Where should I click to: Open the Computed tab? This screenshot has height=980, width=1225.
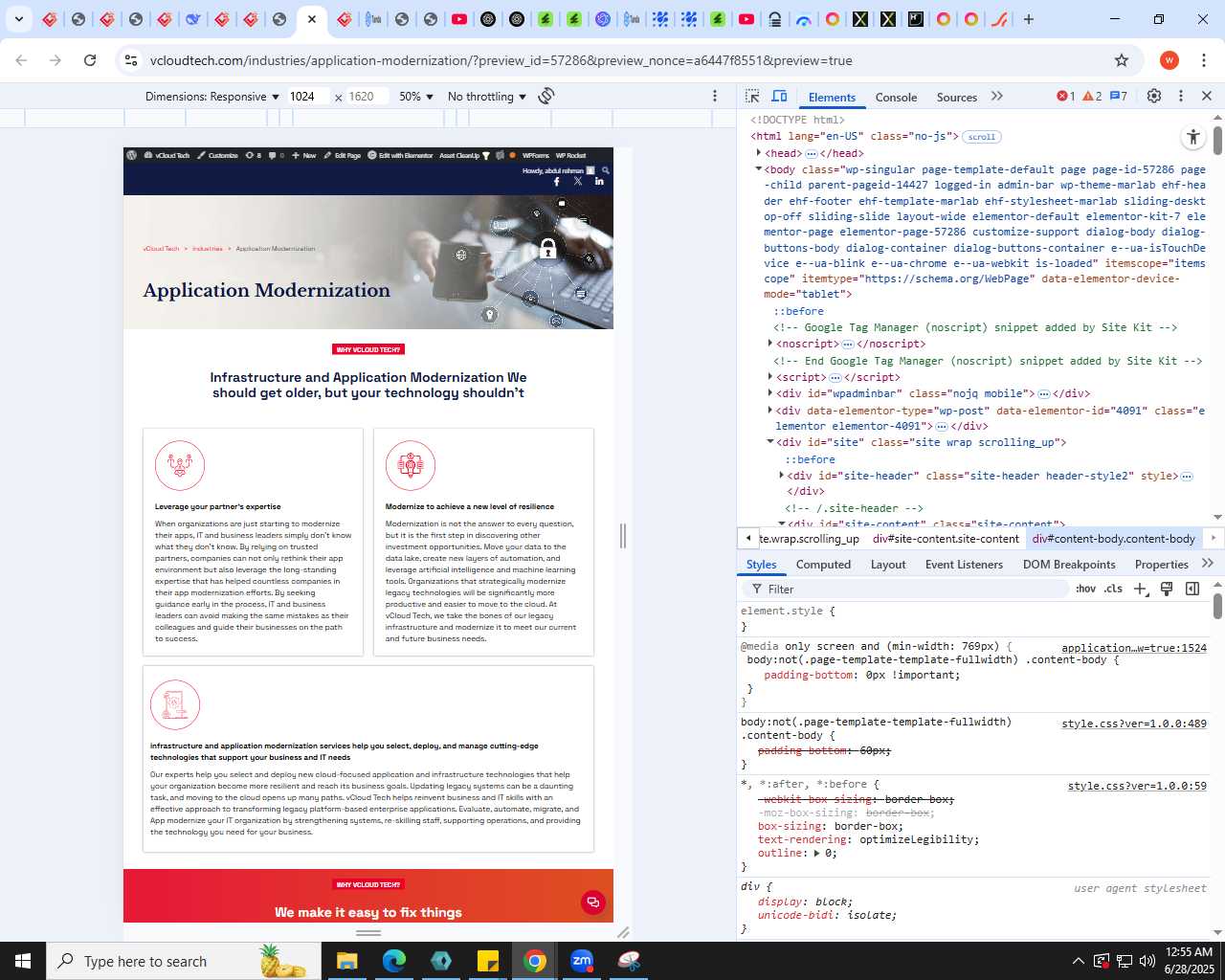pos(823,565)
